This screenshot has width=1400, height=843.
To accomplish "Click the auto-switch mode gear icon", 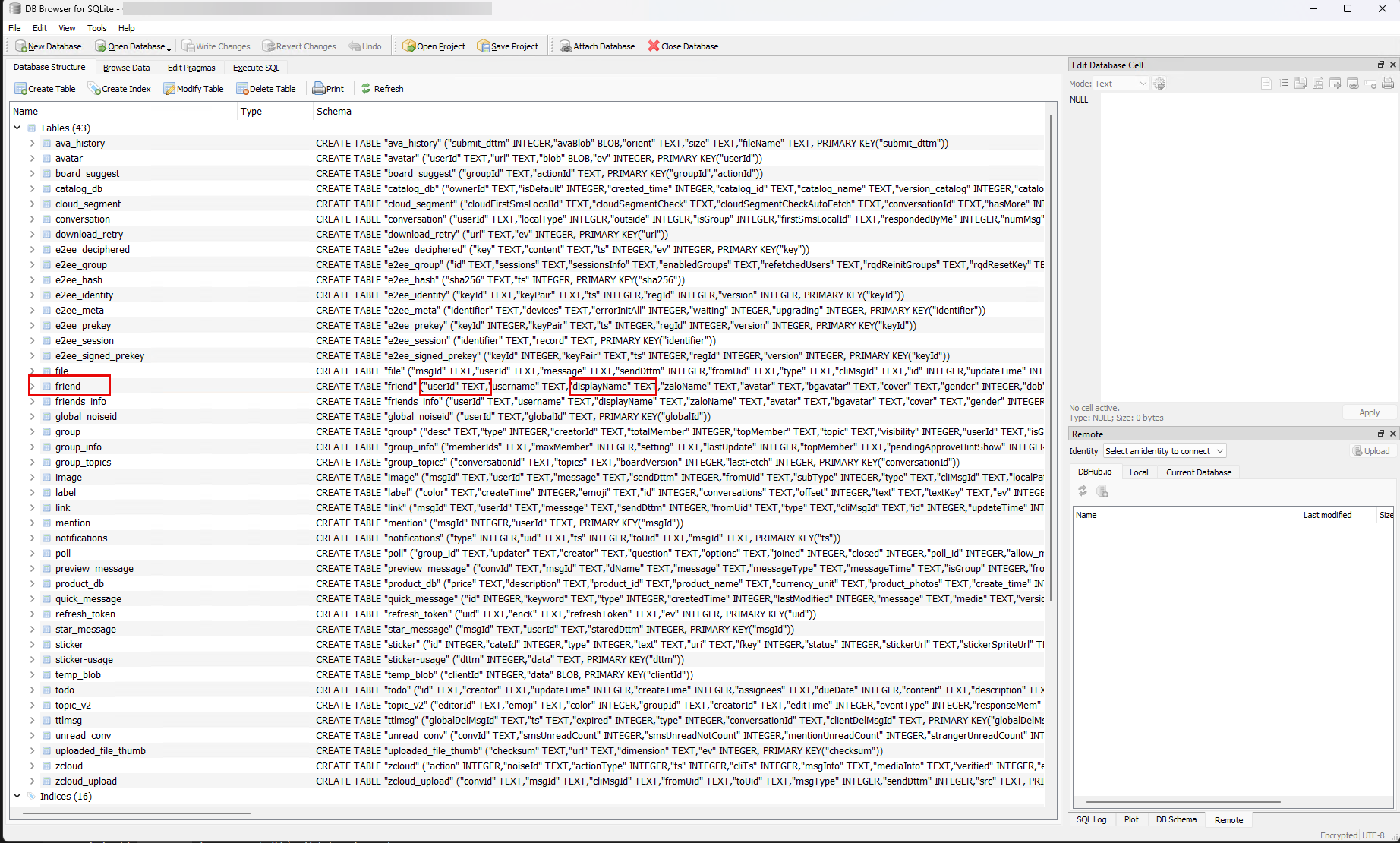I will (1159, 84).
